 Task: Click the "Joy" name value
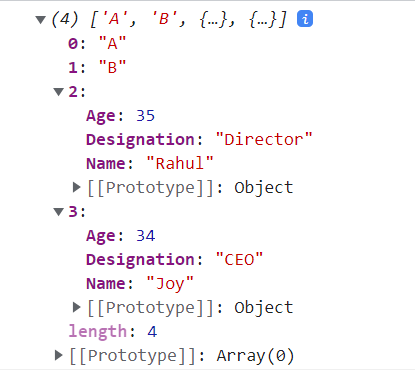[x=170, y=284]
